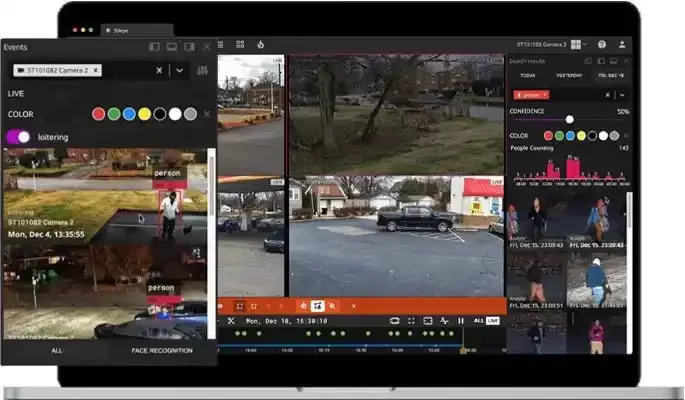This screenshot has height=400, width=685.
Task: Select the TODAY tab in search results
Action: point(528,76)
